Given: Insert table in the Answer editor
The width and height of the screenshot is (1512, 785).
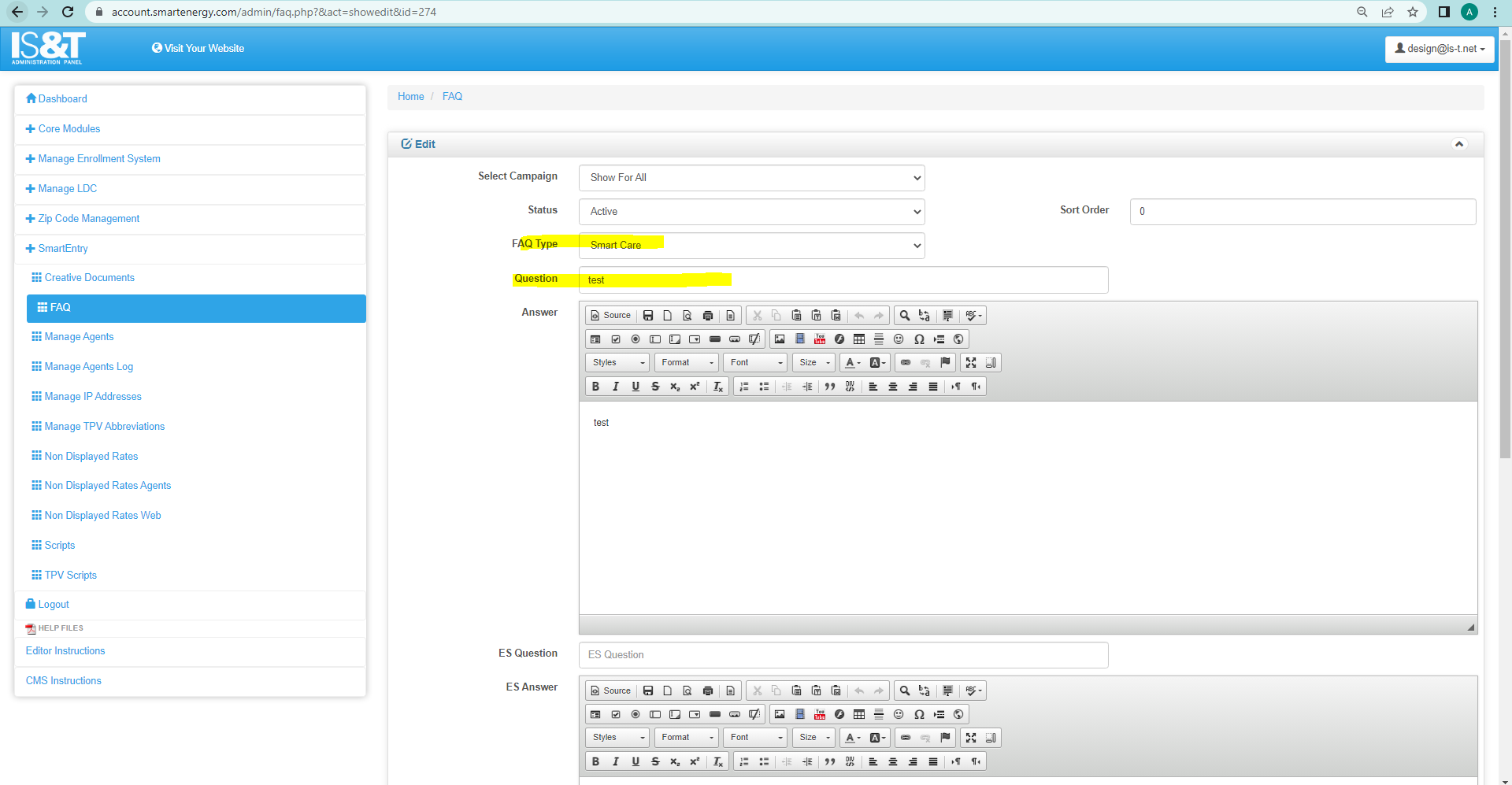Looking at the screenshot, I should (859, 339).
